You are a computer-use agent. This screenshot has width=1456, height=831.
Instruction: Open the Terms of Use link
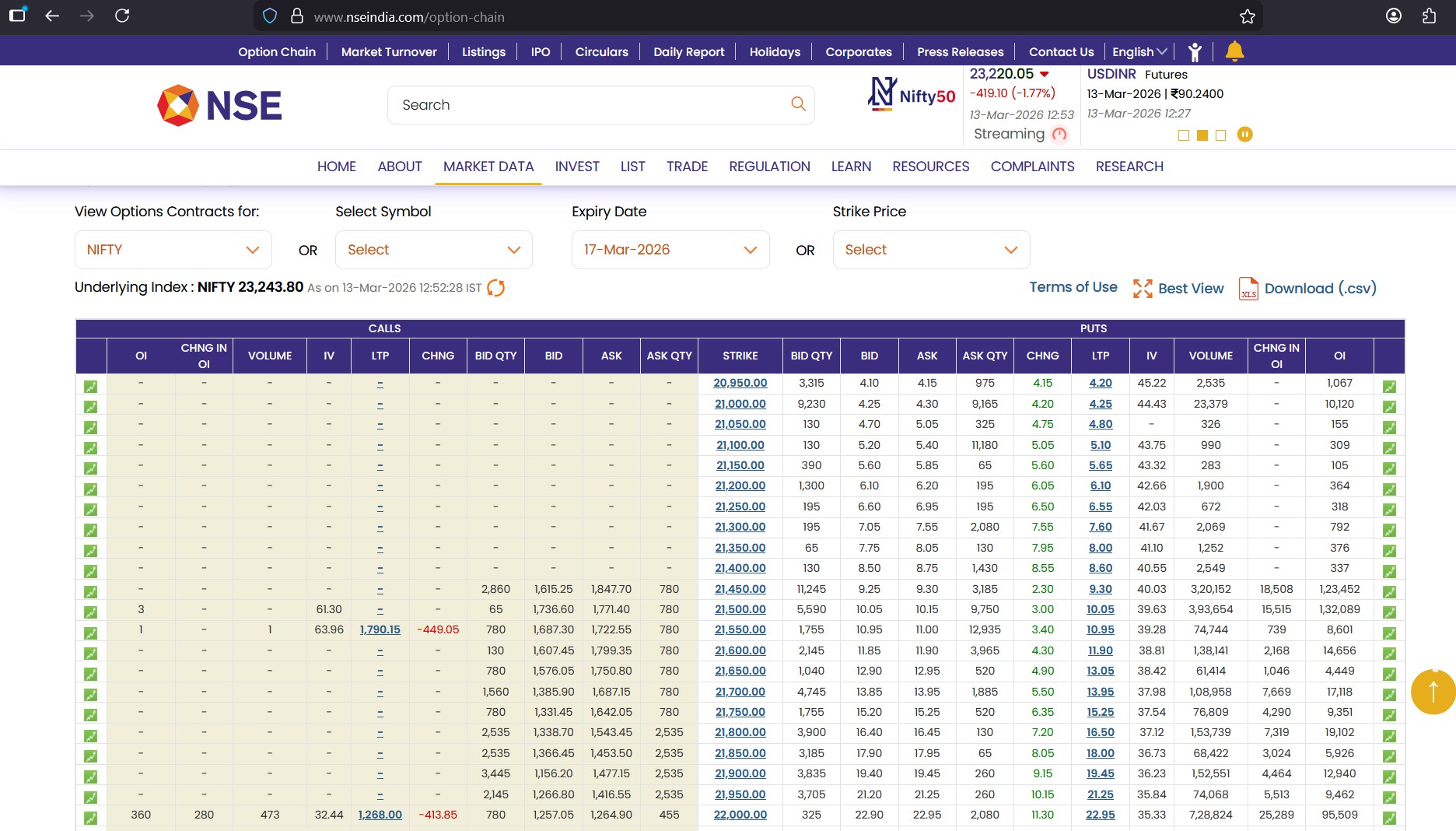coord(1073,287)
